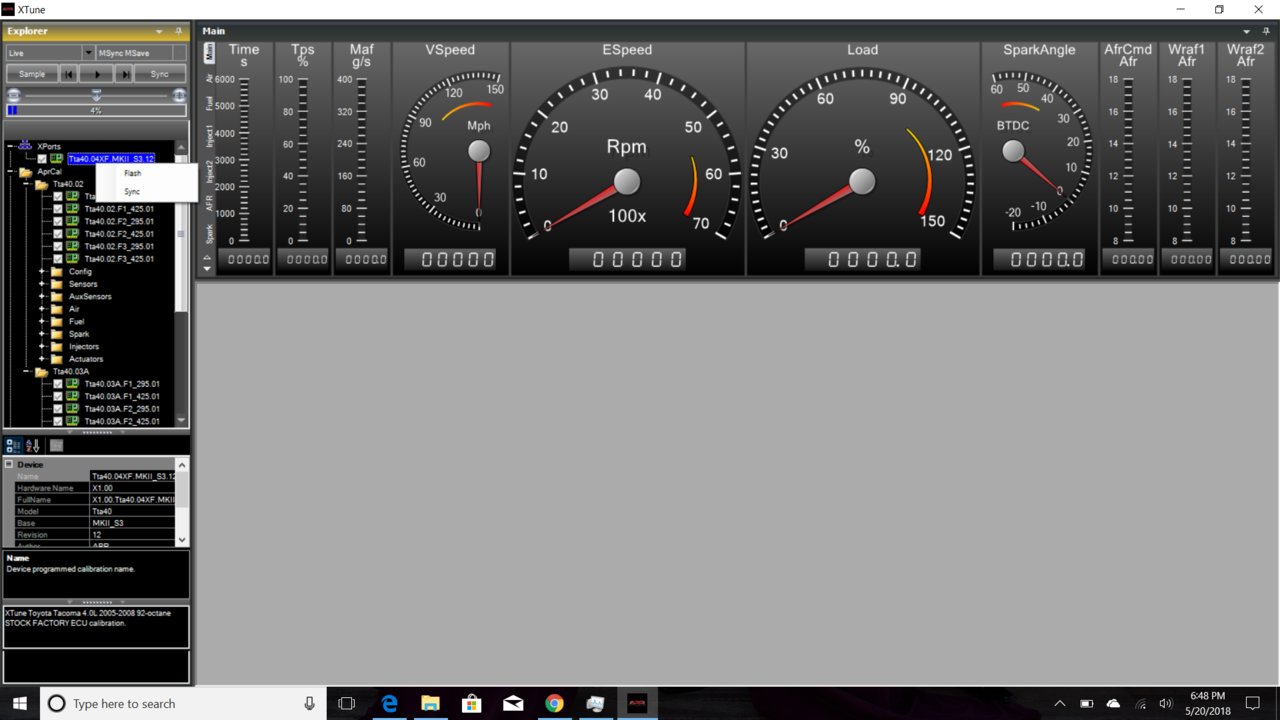Click the AprCal folder icon
1280x720 pixels.
[25, 171]
